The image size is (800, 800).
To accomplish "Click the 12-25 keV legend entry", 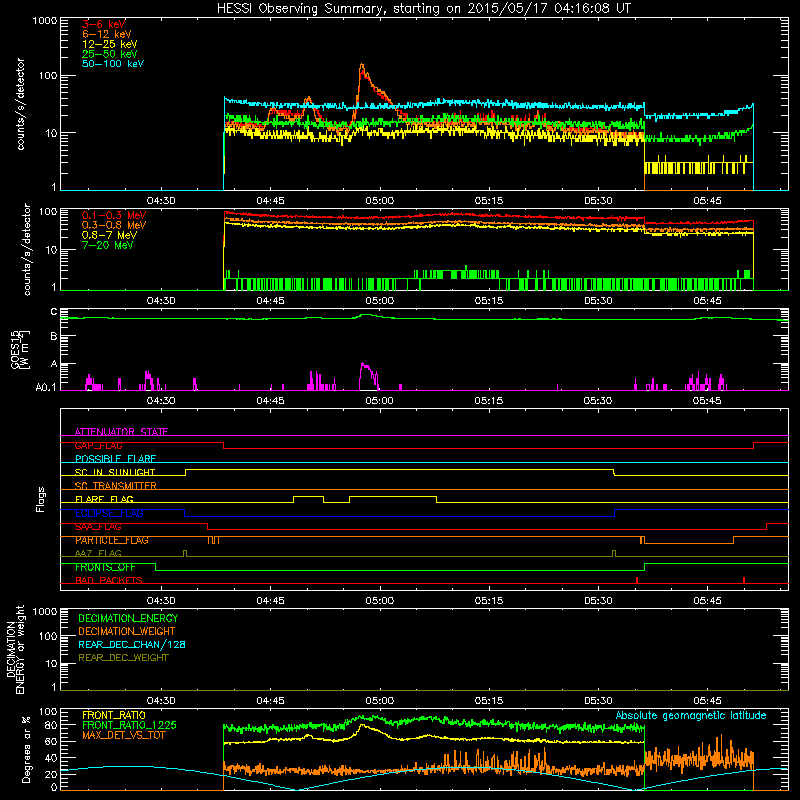I will (109, 44).
